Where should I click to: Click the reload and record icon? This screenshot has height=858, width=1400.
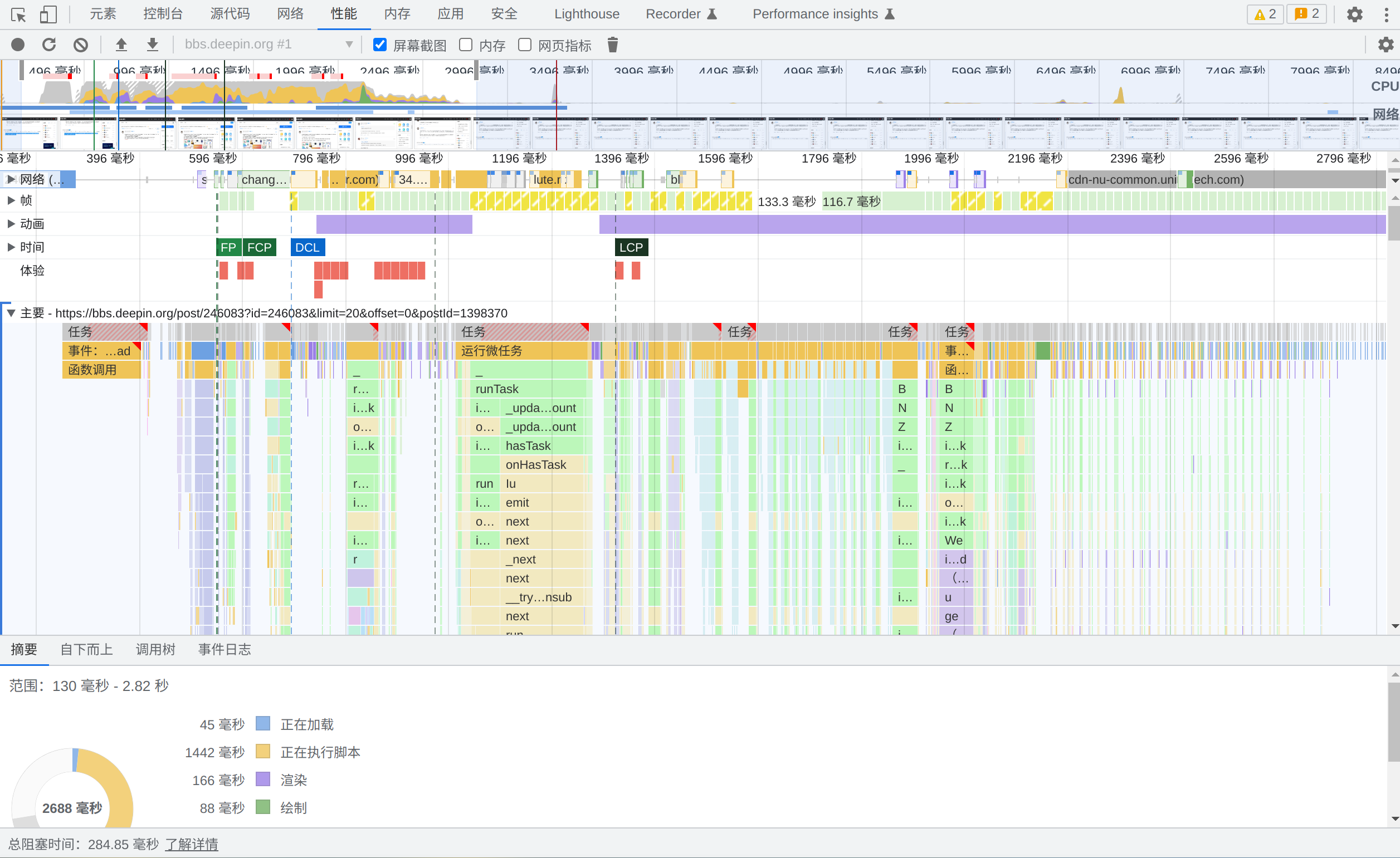50,45
